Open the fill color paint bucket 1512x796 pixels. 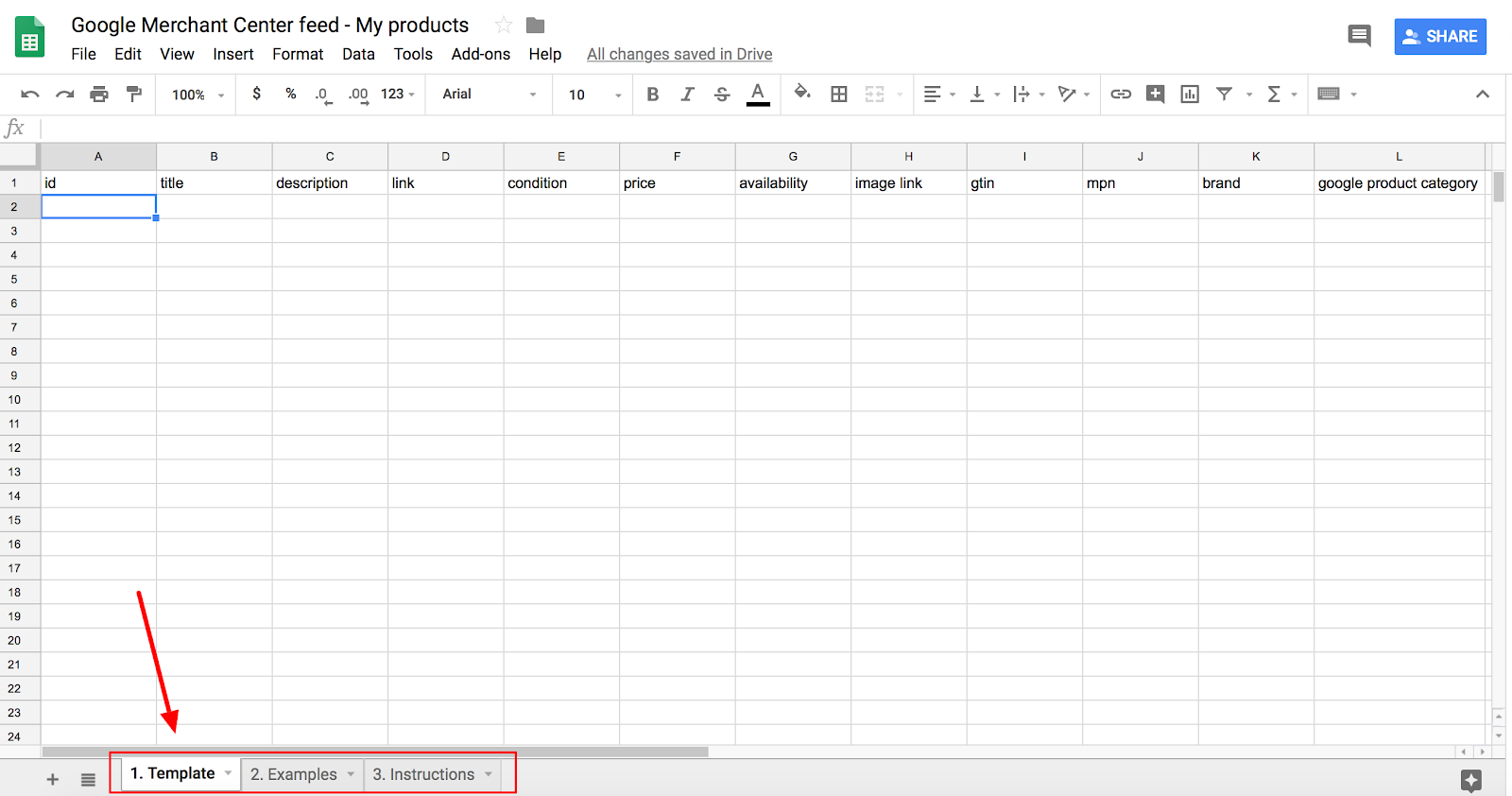[802, 93]
